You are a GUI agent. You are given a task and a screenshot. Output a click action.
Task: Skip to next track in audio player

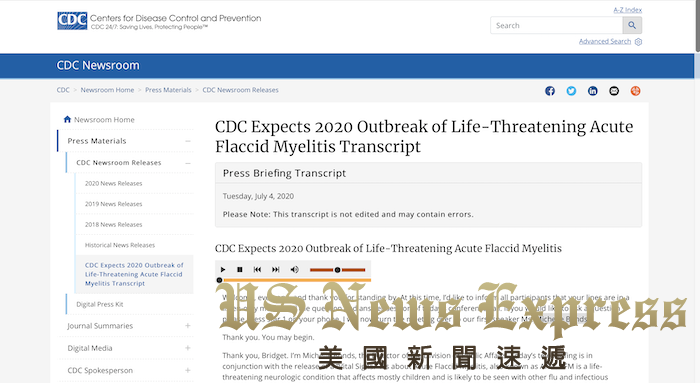coord(275,270)
